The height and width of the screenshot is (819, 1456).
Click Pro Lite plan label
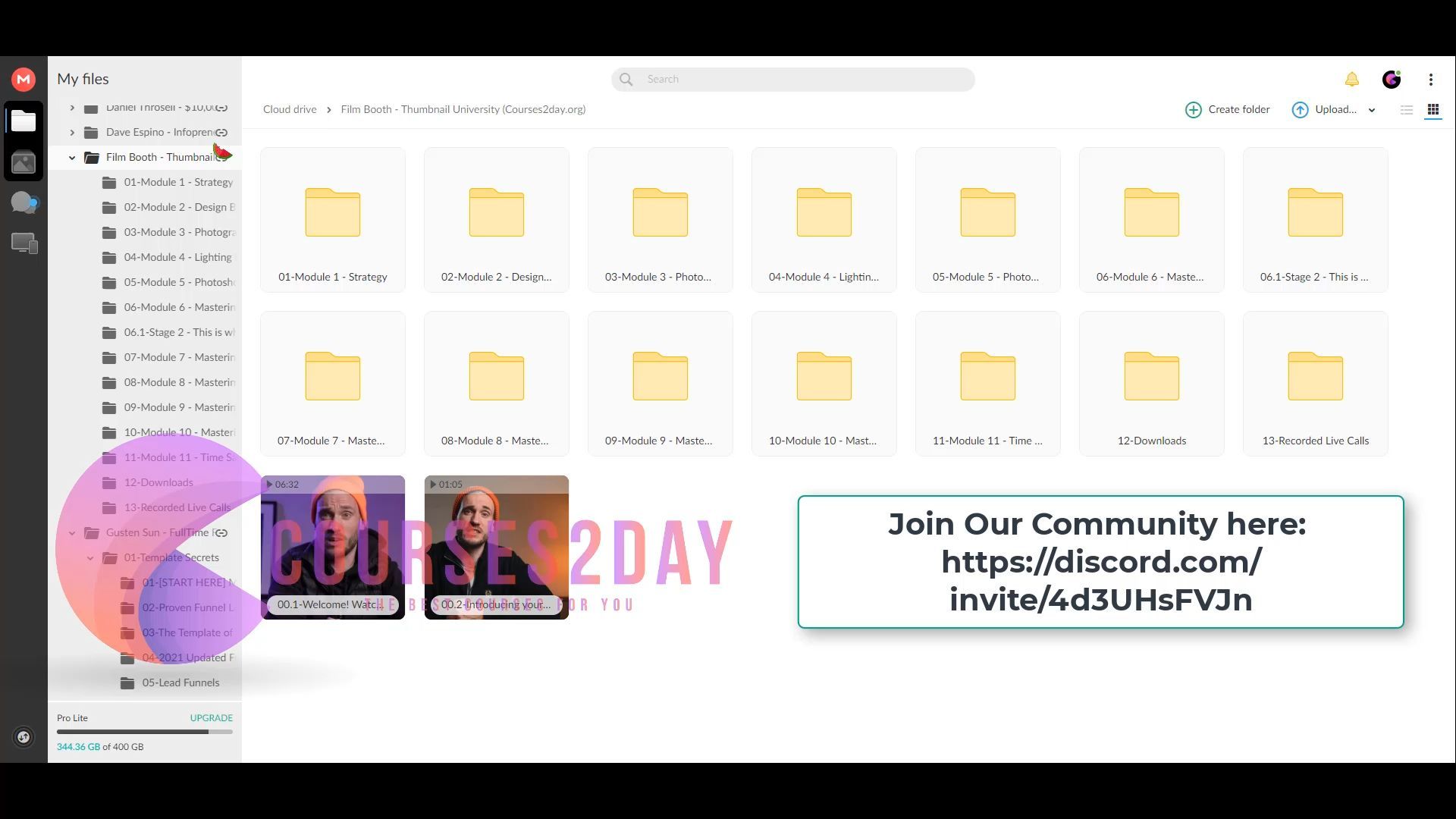coord(72,718)
